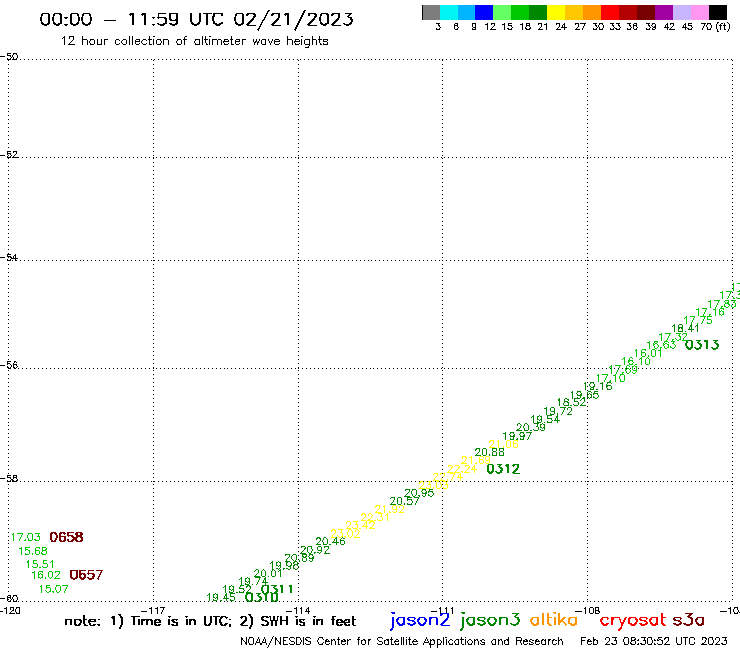Select the dark blue legend swatch
The height and width of the screenshot is (650, 740).
[484, 12]
